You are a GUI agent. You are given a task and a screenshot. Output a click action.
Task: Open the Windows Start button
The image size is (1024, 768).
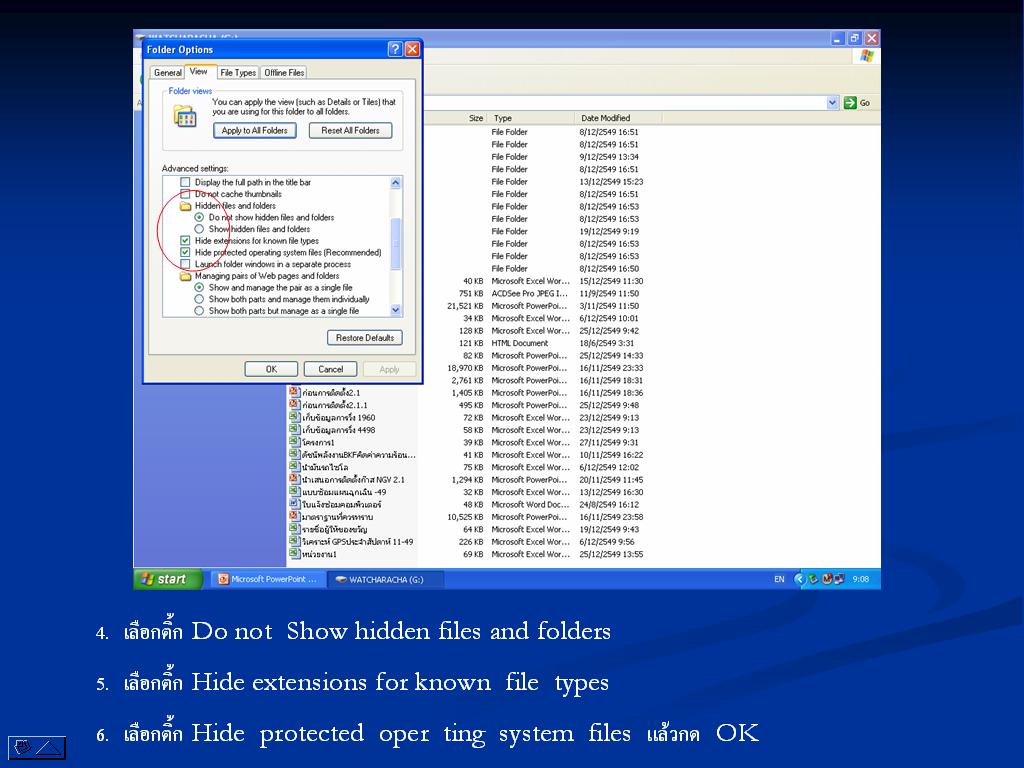pyautogui.click(x=167, y=579)
